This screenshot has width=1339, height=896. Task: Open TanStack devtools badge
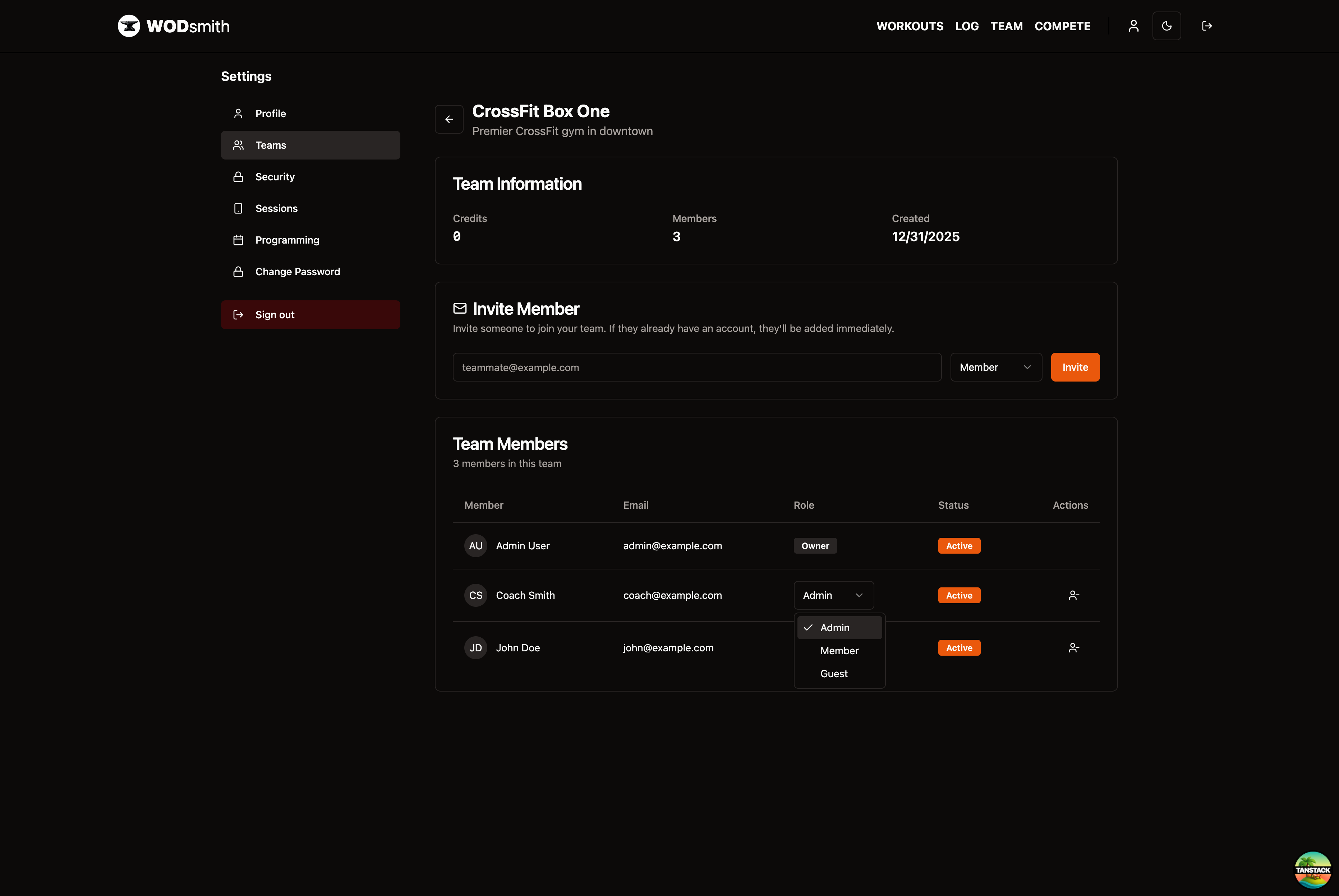pyautogui.click(x=1313, y=869)
